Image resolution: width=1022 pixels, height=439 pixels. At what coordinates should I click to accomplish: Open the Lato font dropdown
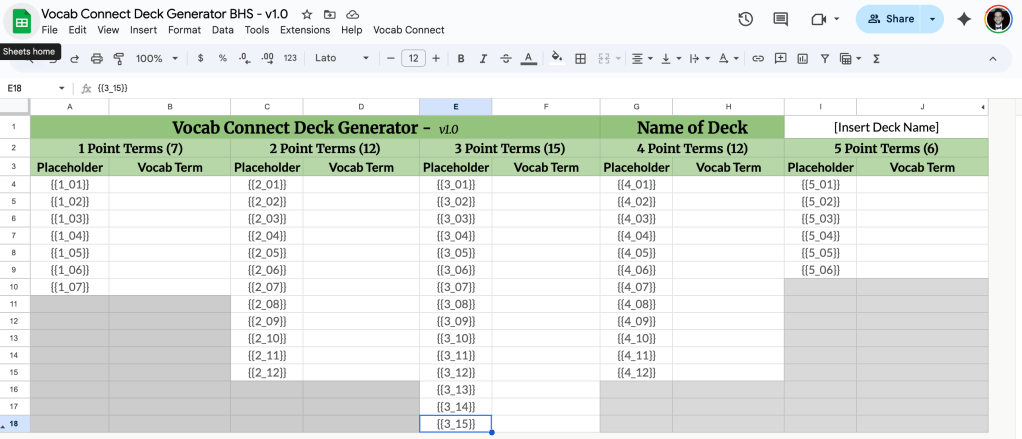click(340, 59)
